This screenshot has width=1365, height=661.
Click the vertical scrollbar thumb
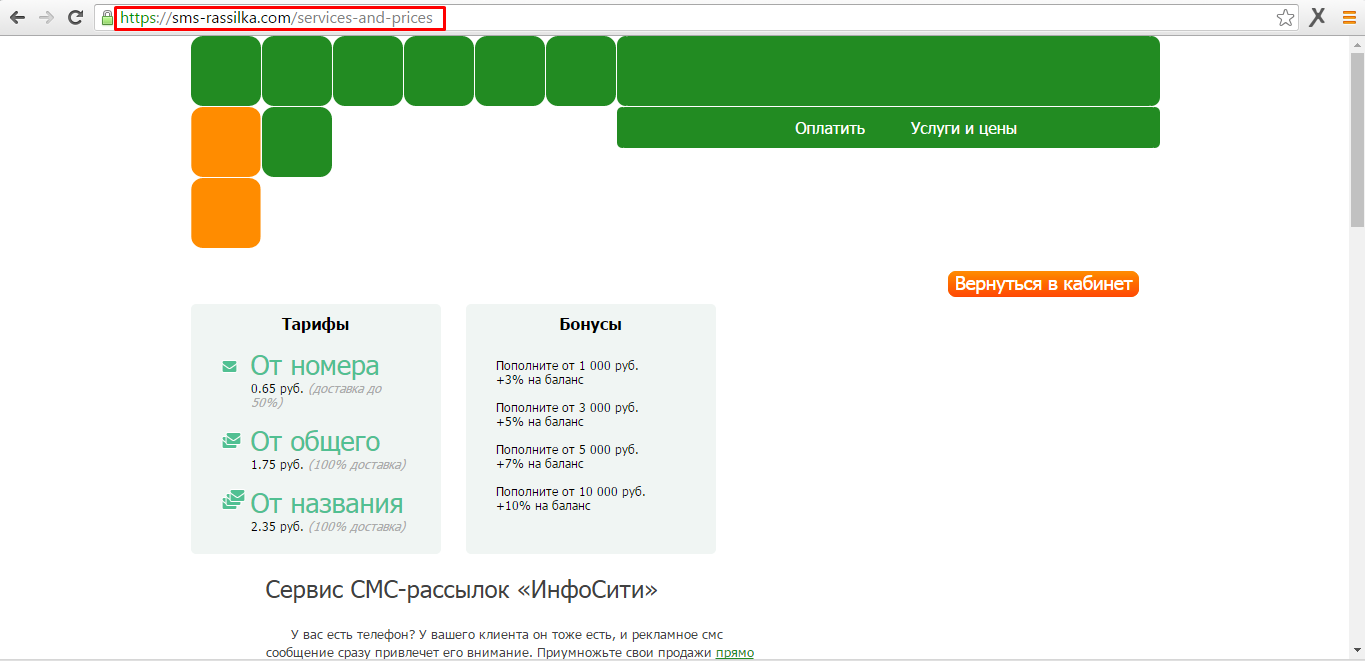pos(1357,139)
